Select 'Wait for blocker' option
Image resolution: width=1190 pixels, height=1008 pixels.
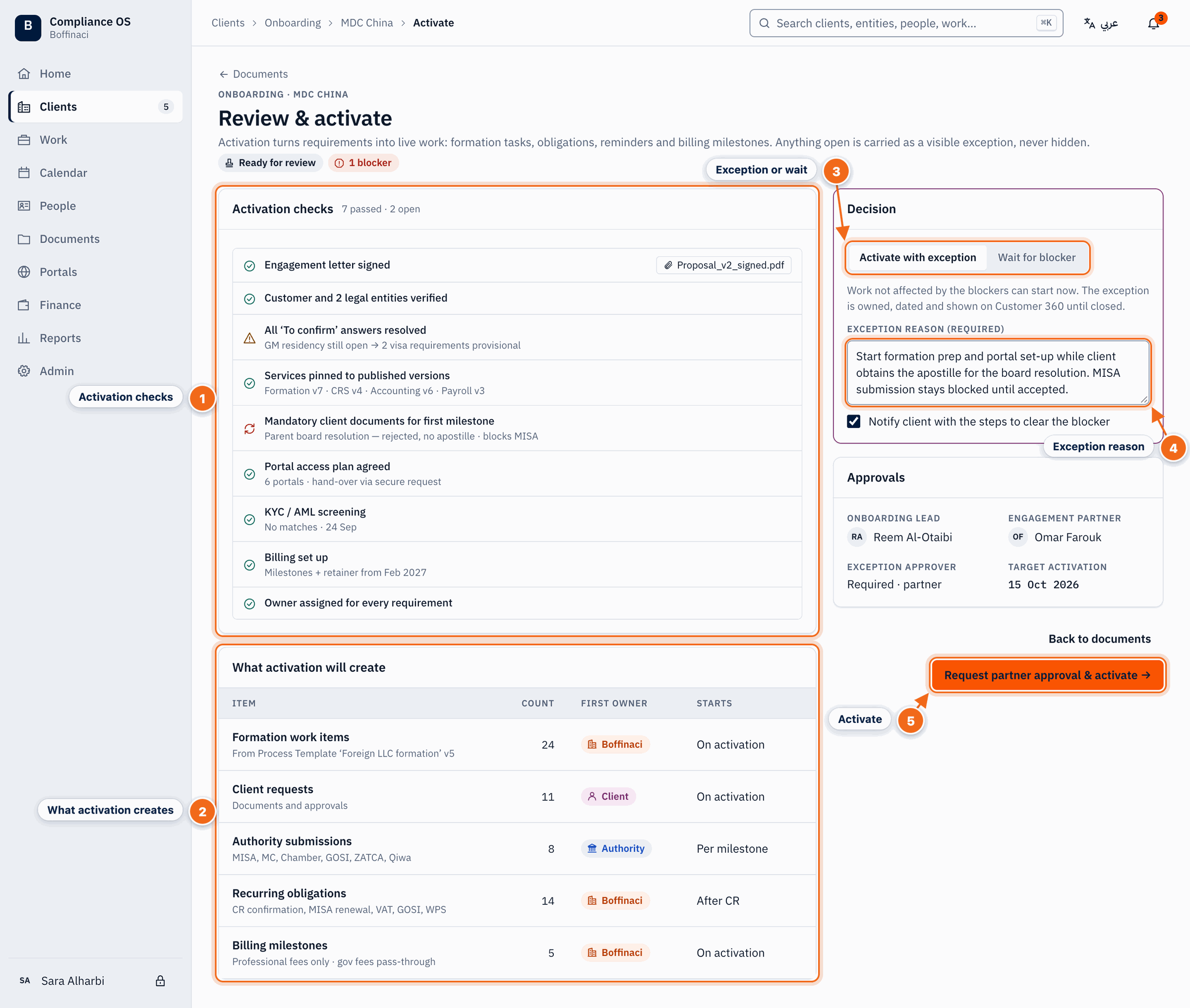[x=1036, y=258]
